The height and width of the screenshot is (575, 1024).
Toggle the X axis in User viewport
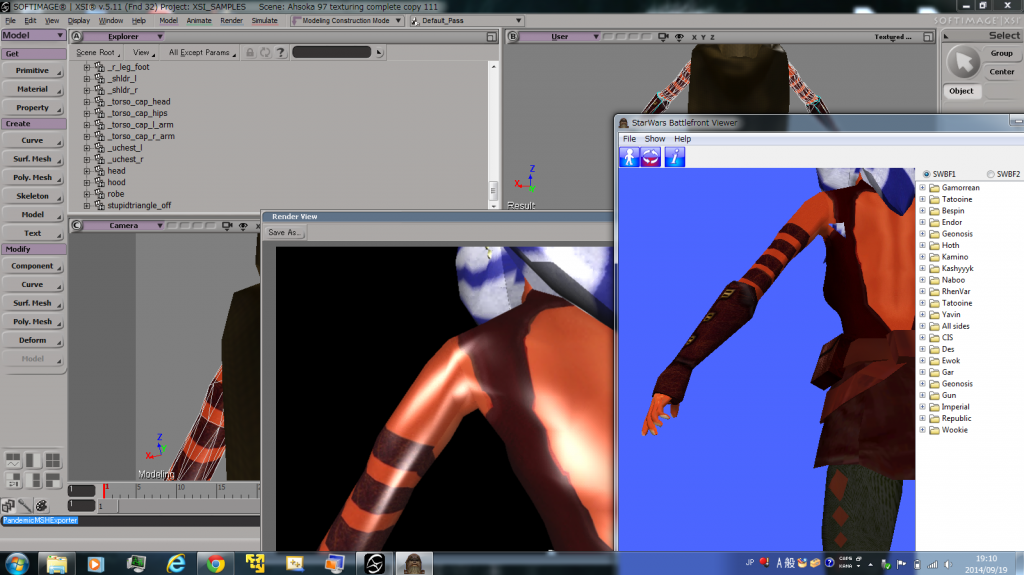[x=694, y=37]
